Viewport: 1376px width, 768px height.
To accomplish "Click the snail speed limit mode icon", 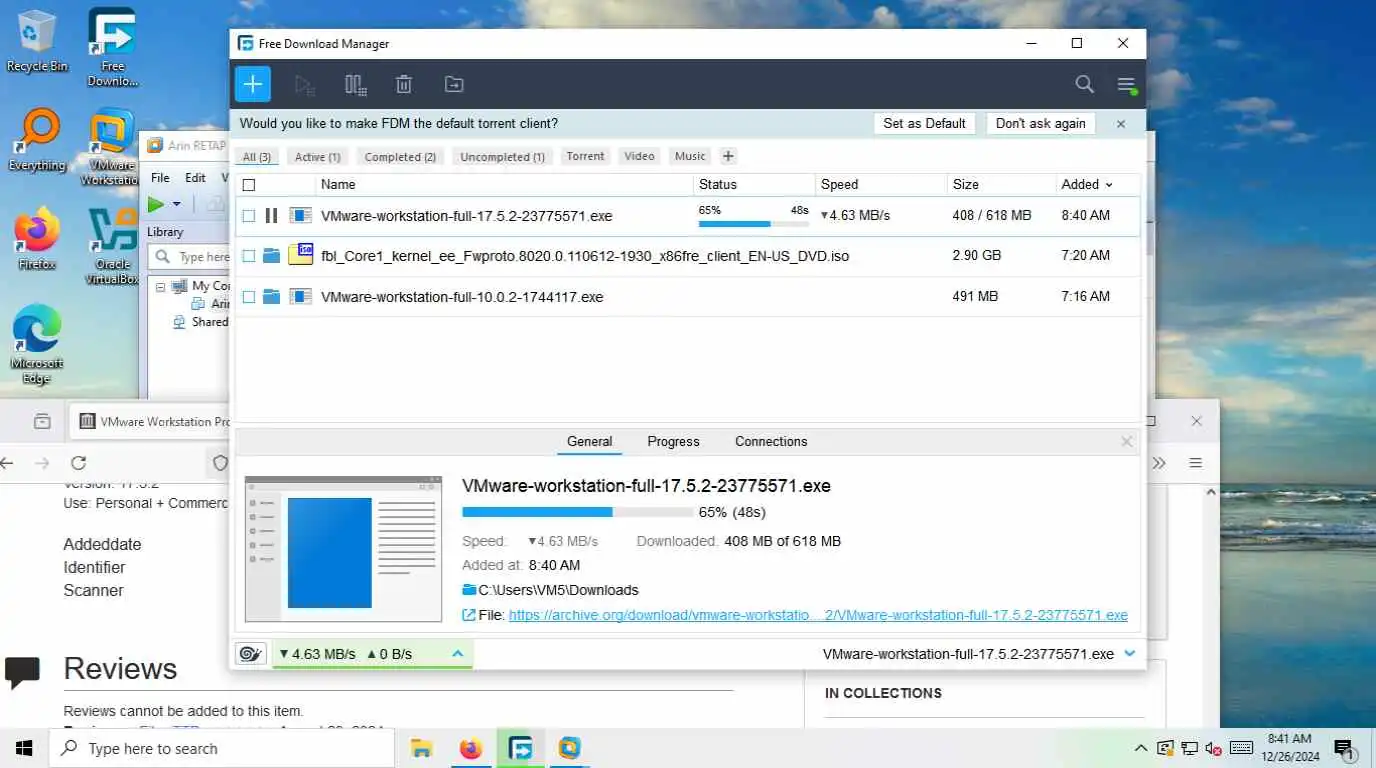I will (250, 654).
